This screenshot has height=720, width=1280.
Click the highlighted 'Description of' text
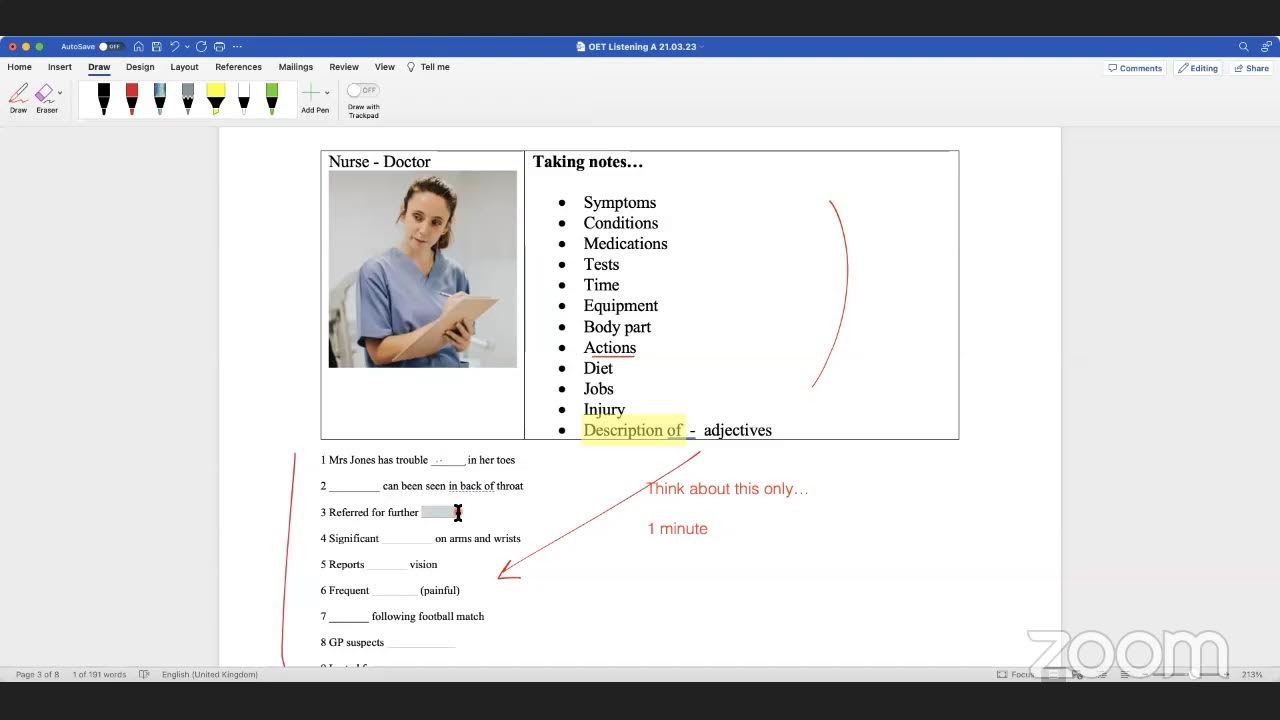(x=633, y=431)
